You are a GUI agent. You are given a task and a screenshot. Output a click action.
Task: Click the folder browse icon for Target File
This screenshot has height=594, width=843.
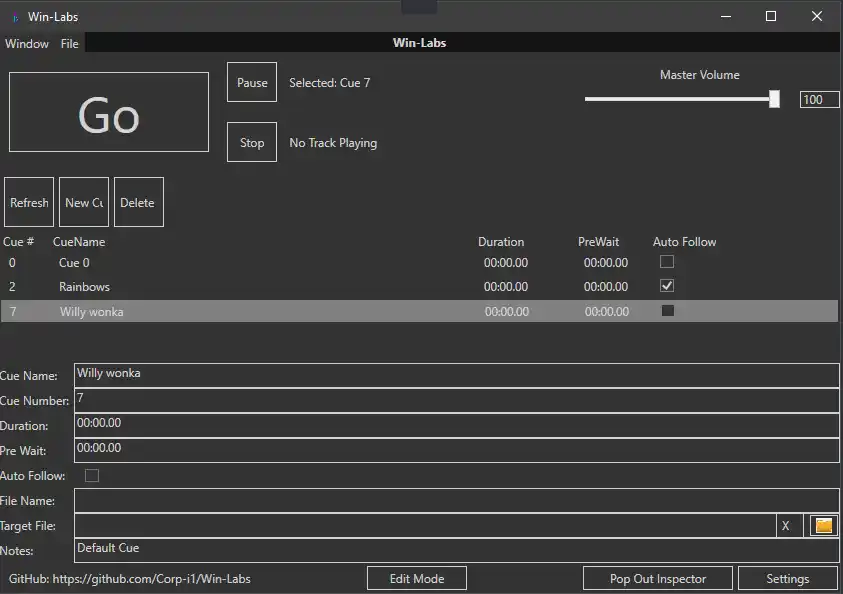tap(823, 526)
